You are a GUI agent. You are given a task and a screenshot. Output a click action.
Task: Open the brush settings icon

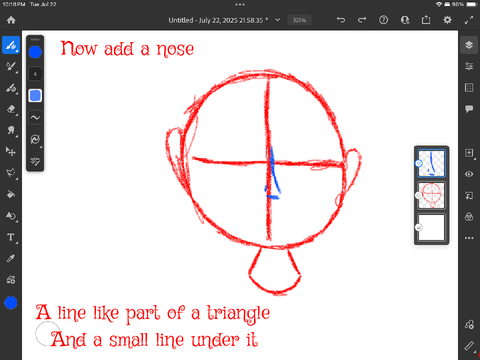(x=35, y=139)
